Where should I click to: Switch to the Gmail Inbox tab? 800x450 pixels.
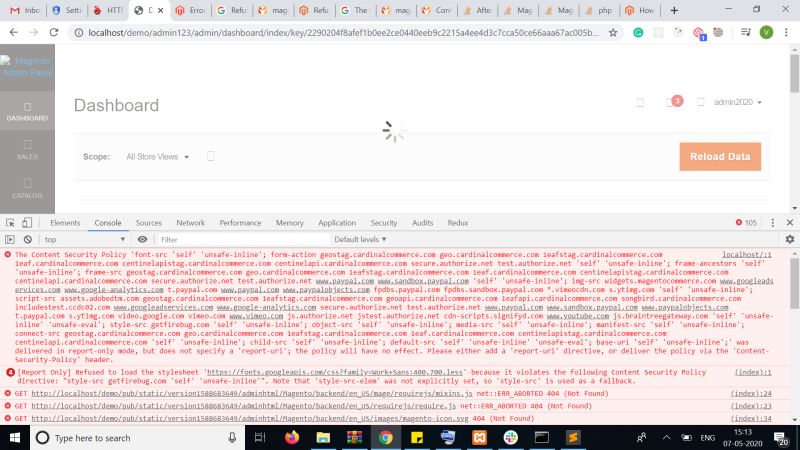[25, 10]
